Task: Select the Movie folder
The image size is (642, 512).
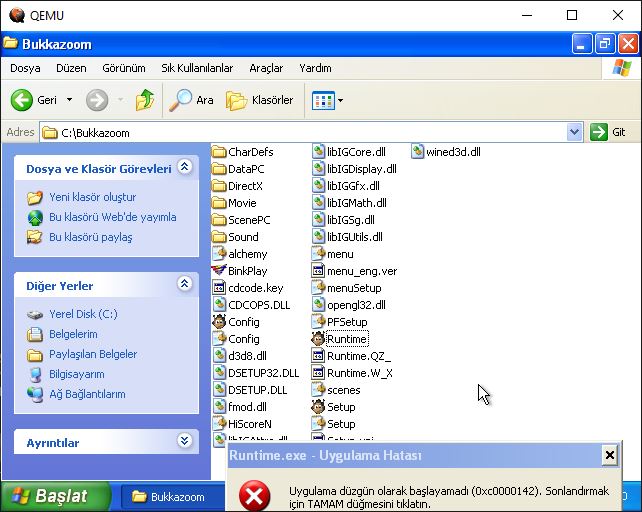Action: tap(235, 203)
